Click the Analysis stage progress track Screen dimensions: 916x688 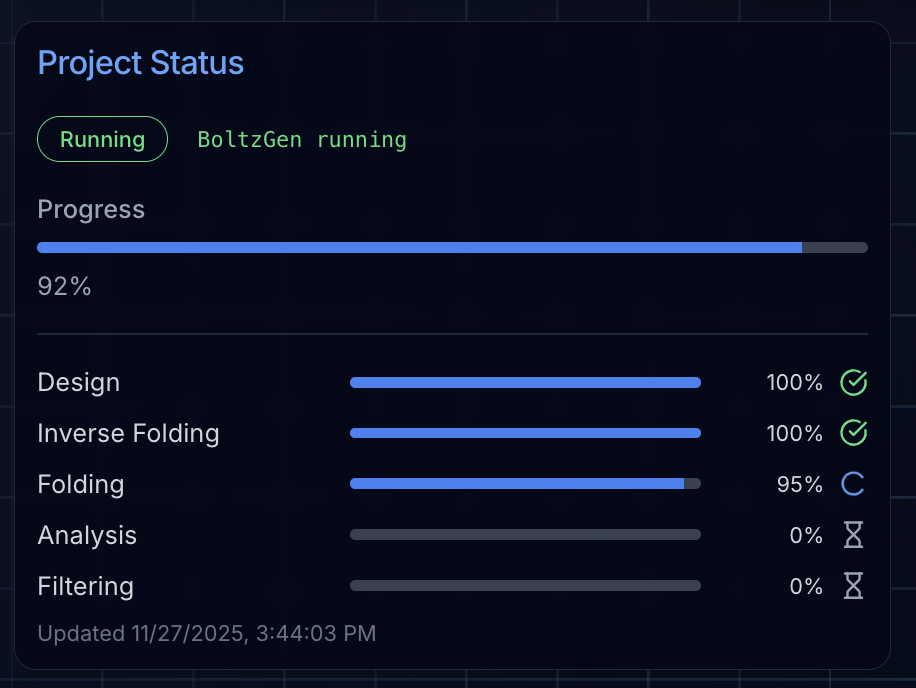click(x=525, y=534)
